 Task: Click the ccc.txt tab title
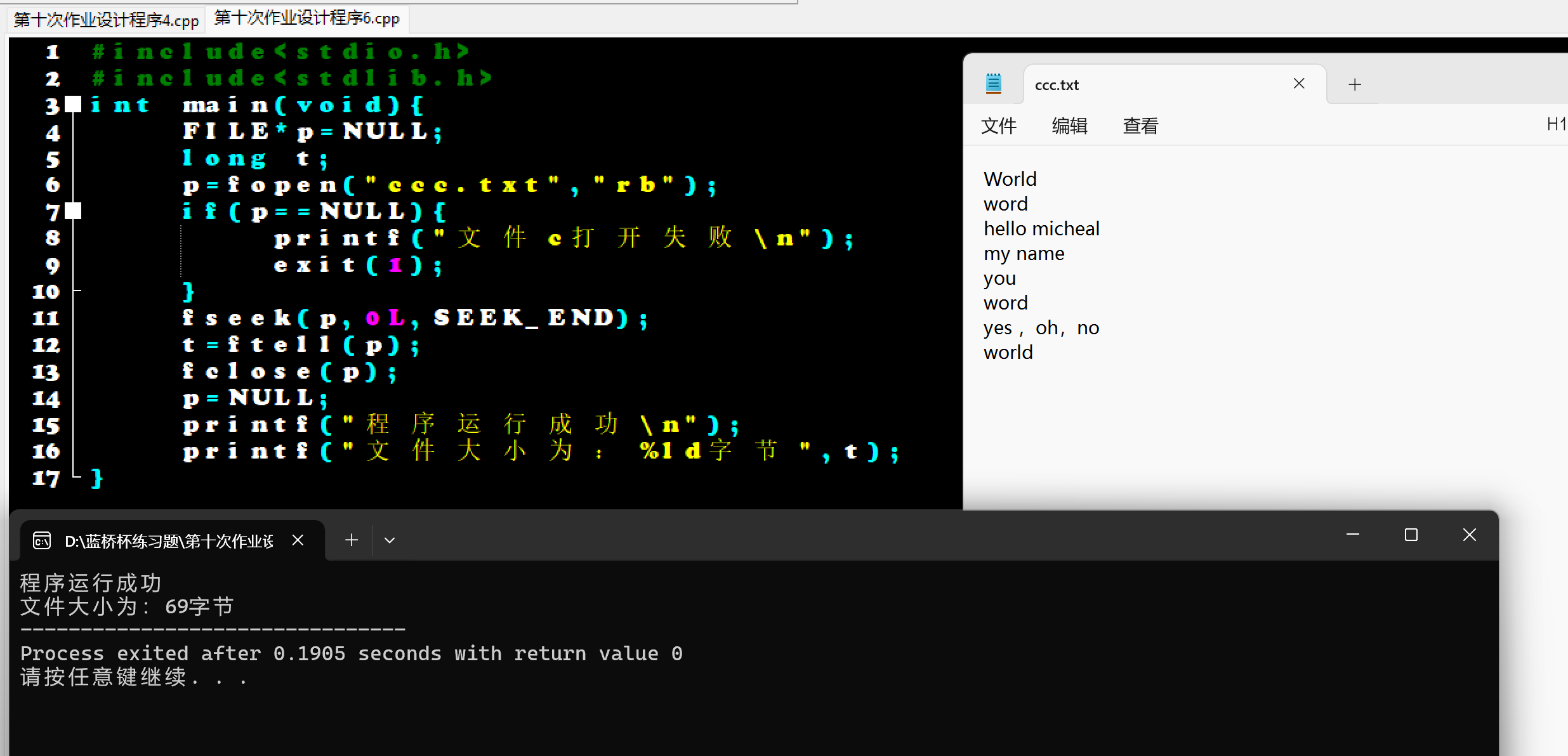tap(1057, 85)
